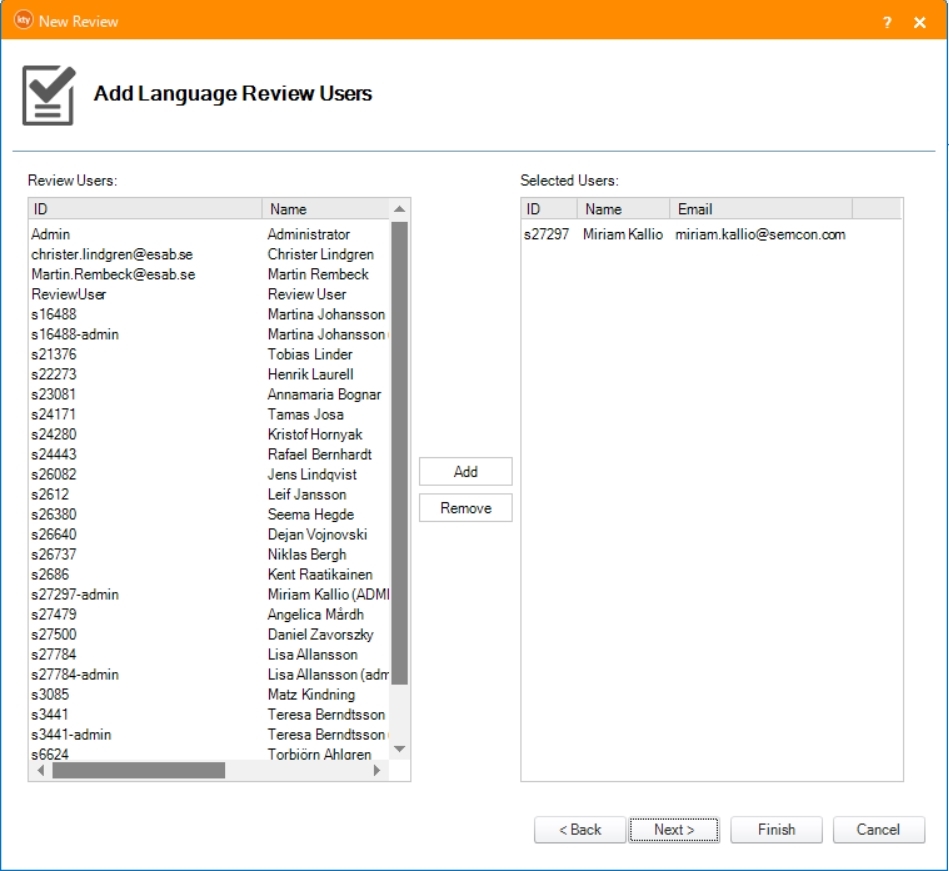949x871 pixels.
Task: Click the Add button
Action: click(x=465, y=472)
